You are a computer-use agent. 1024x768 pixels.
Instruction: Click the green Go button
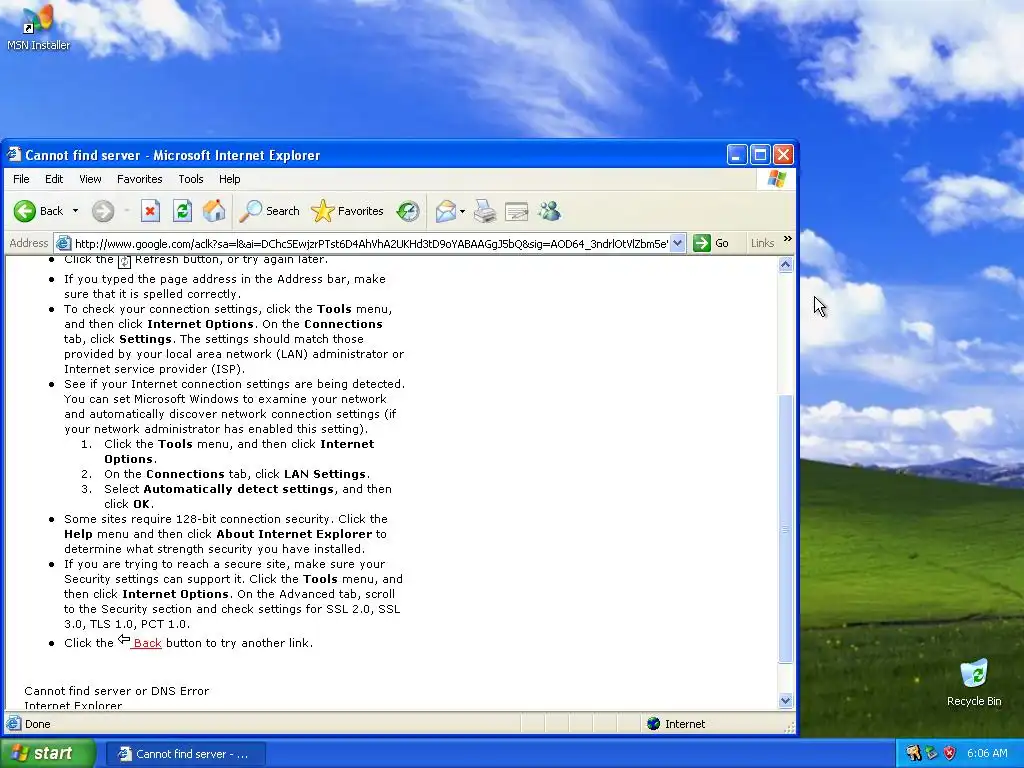[x=711, y=243]
